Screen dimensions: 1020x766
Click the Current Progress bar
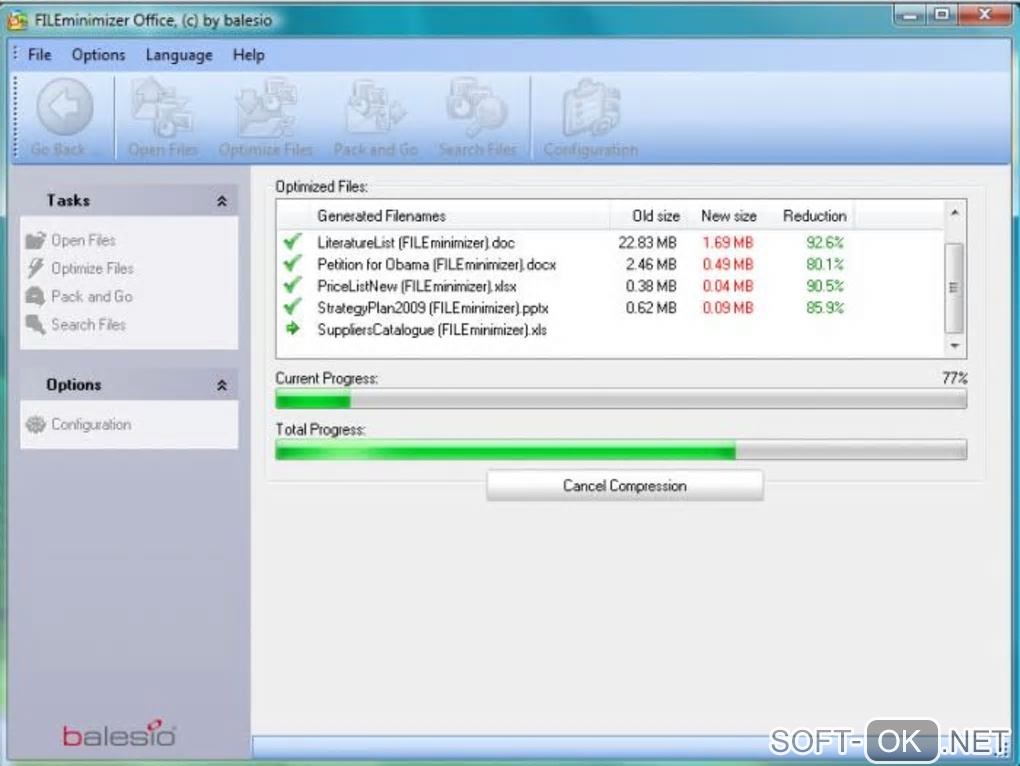[621, 399]
